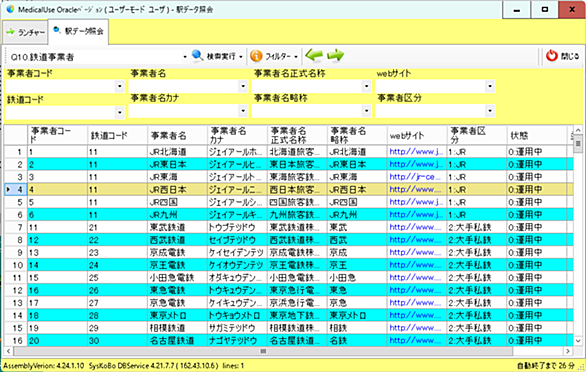Click the green back arrow icon
Viewport: 586px width, 372px height.
[x=314, y=56]
